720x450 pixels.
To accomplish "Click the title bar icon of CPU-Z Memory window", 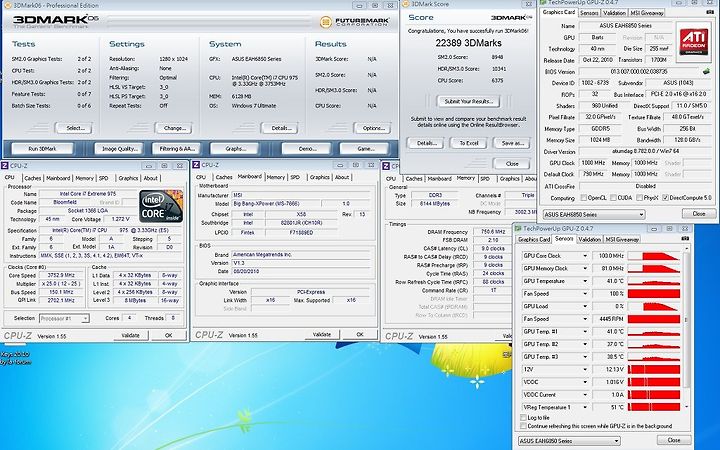I will pyautogui.click(x=386, y=166).
